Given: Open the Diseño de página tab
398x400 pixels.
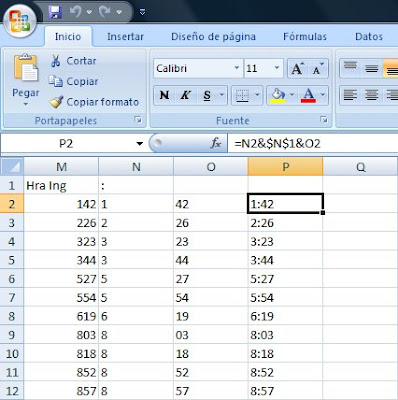Looking at the screenshot, I should tap(213, 36).
